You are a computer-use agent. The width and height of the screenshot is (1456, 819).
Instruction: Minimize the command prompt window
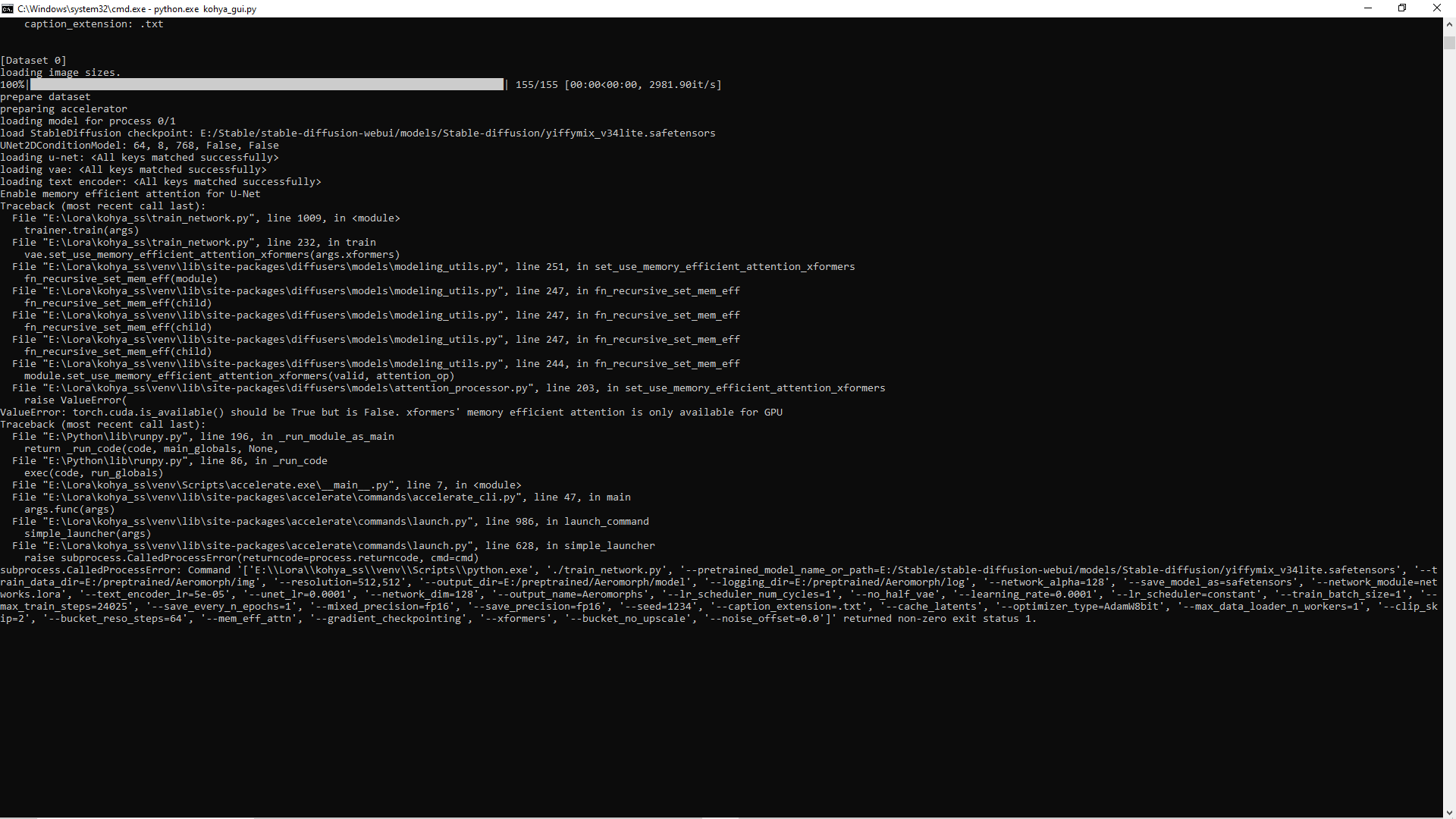click(x=1368, y=8)
